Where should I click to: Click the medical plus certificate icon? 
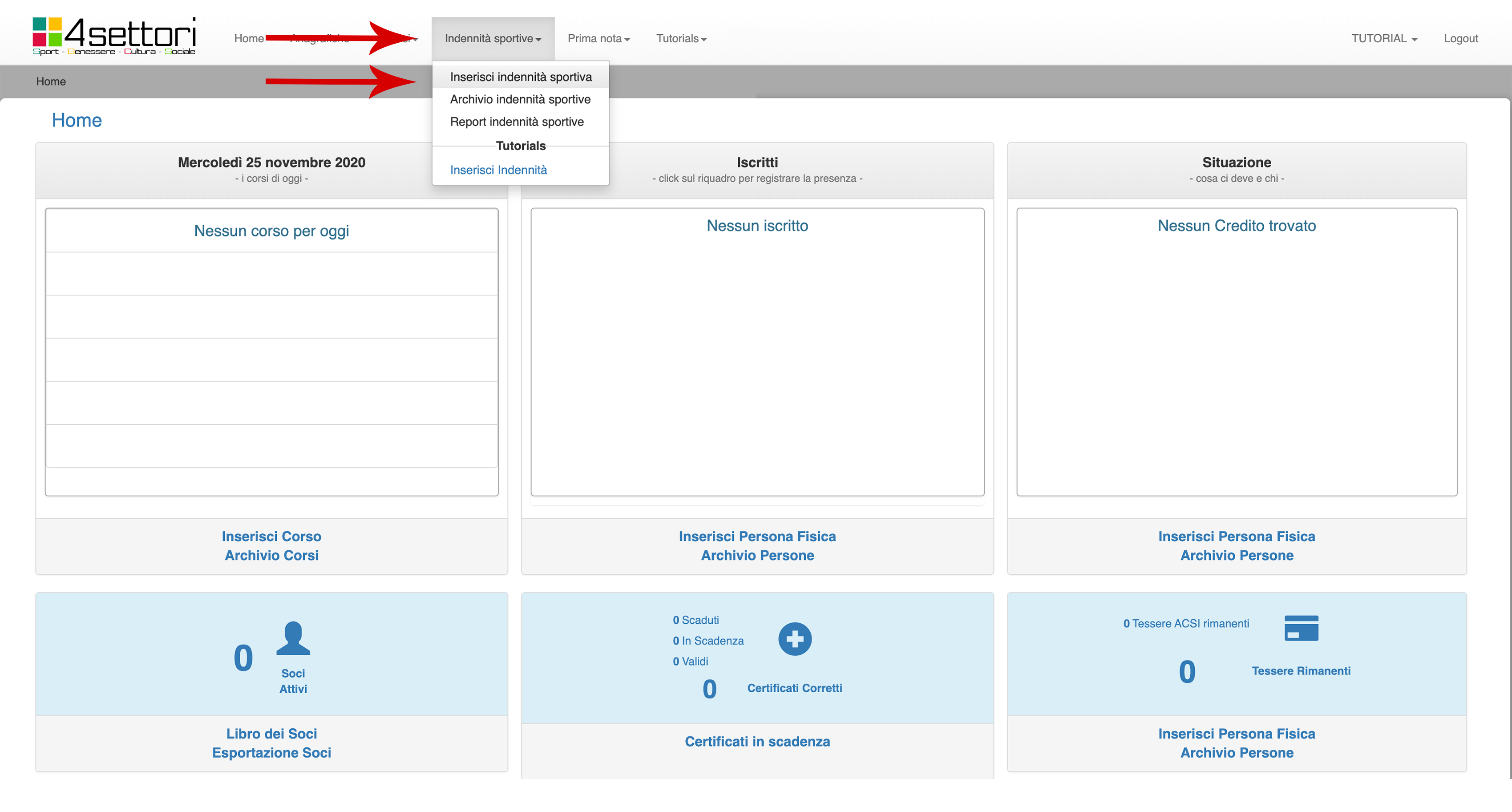click(x=795, y=639)
